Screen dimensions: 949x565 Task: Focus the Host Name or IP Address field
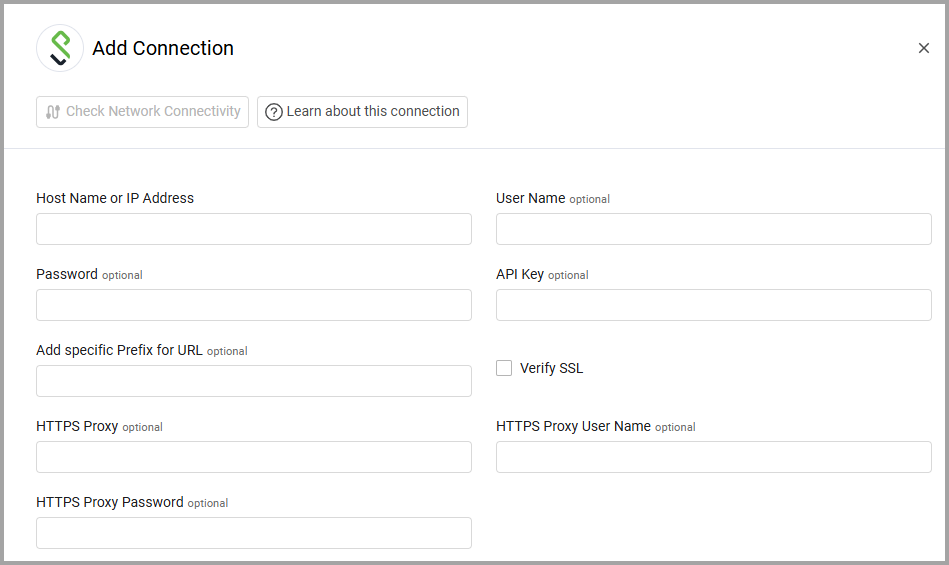(x=254, y=229)
